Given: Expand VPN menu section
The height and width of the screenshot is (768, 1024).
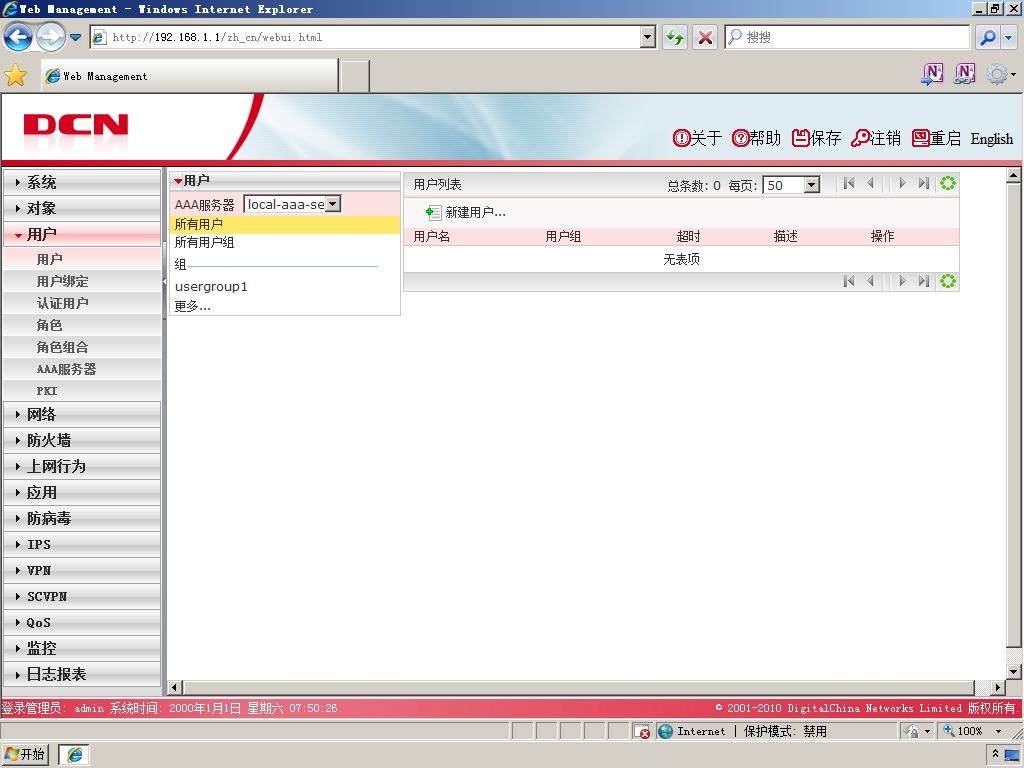Looking at the screenshot, I should 82,570.
